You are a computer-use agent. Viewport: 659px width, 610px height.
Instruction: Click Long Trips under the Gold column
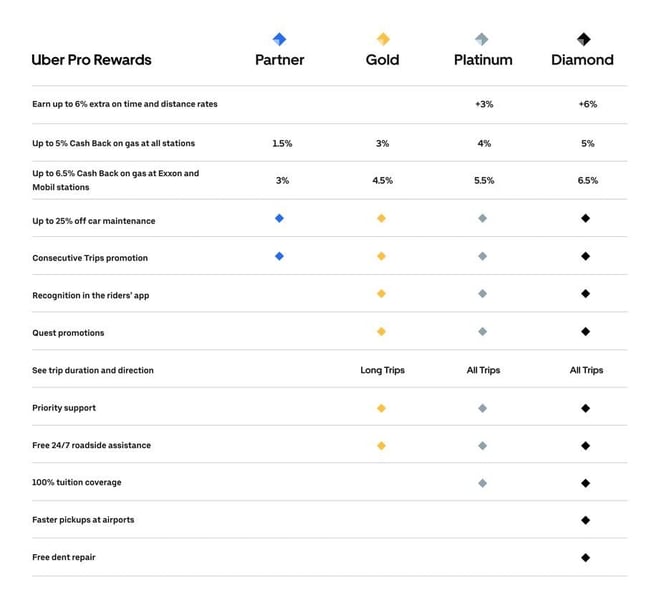[382, 370]
